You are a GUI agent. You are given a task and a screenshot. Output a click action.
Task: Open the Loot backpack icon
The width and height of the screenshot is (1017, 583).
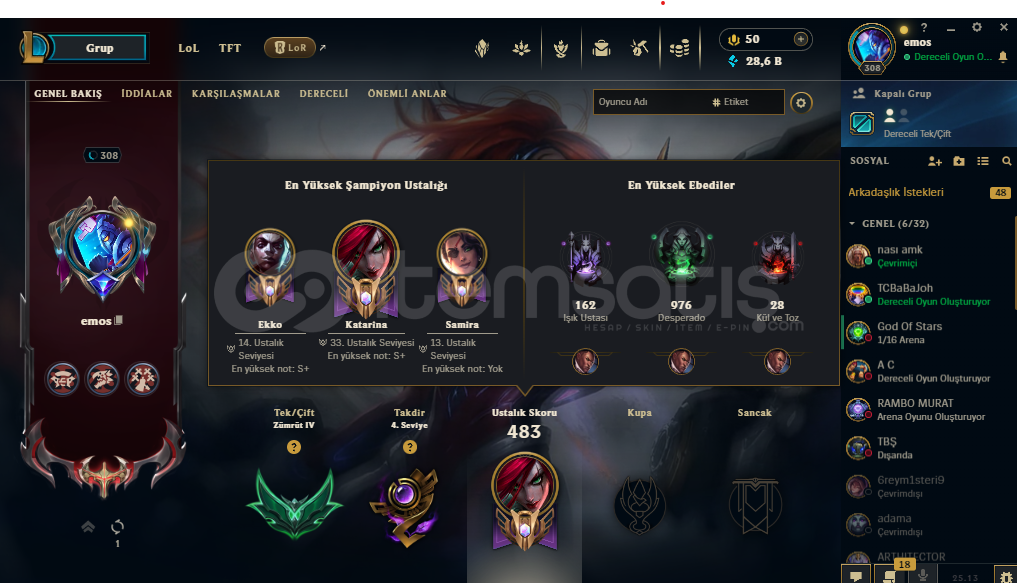(601, 48)
